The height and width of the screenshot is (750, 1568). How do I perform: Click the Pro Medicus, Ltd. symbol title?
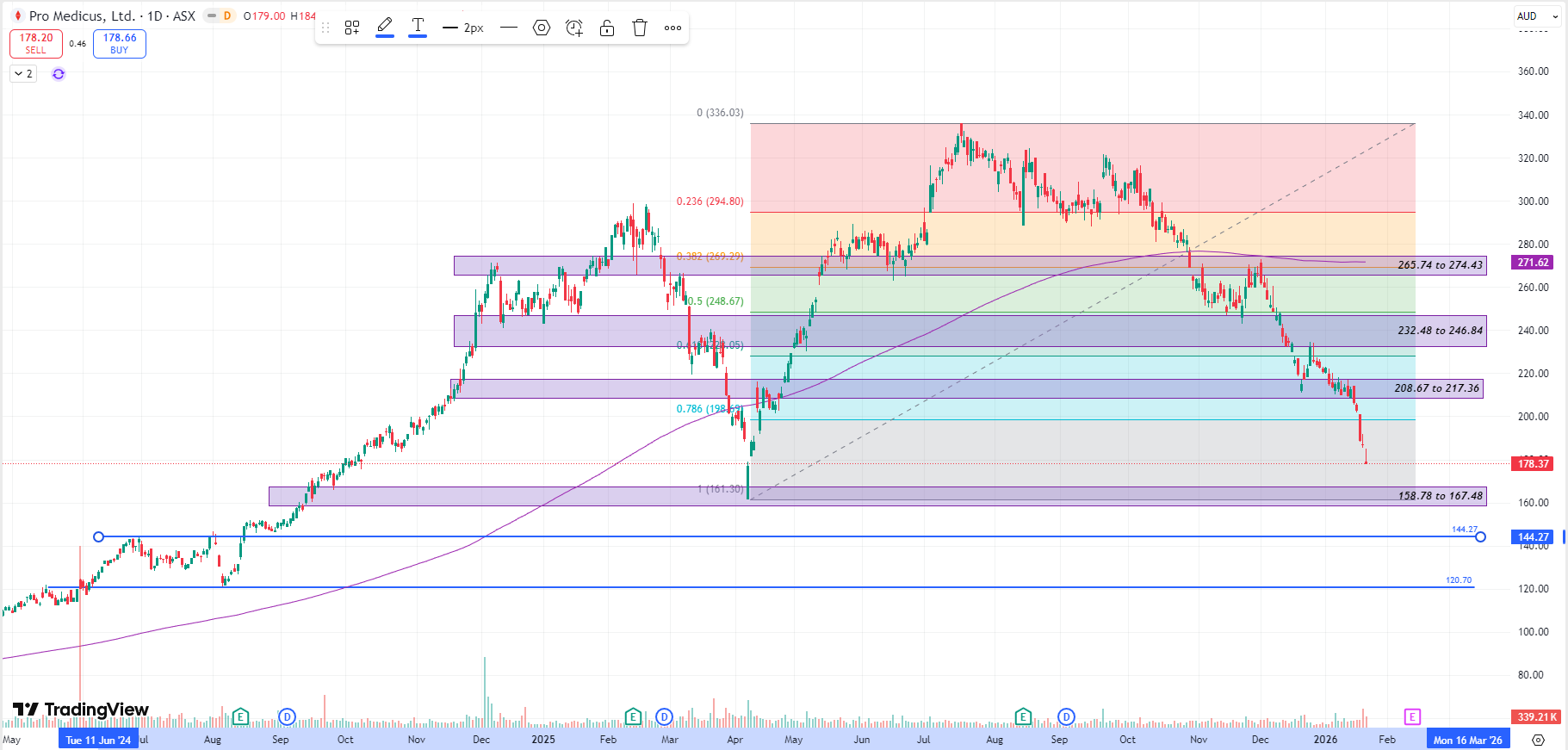click(x=82, y=15)
